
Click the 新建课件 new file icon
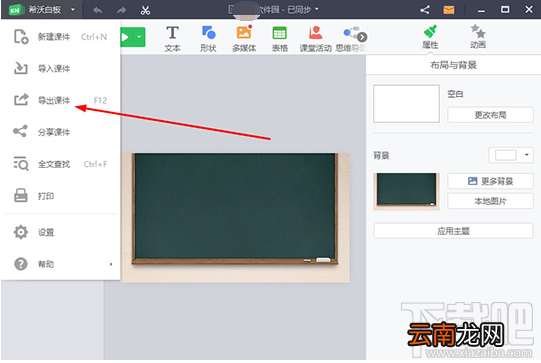click(21, 37)
